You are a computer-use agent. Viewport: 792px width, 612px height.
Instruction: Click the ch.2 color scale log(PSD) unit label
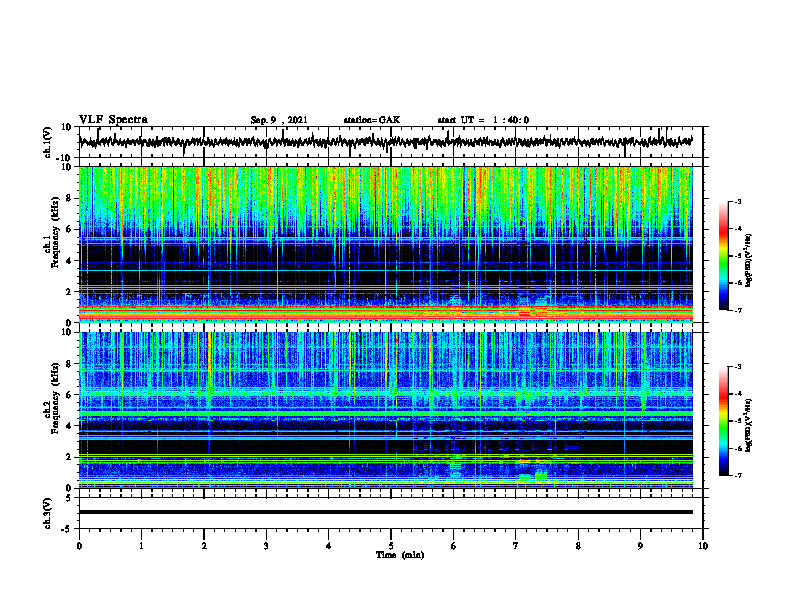(x=749, y=426)
